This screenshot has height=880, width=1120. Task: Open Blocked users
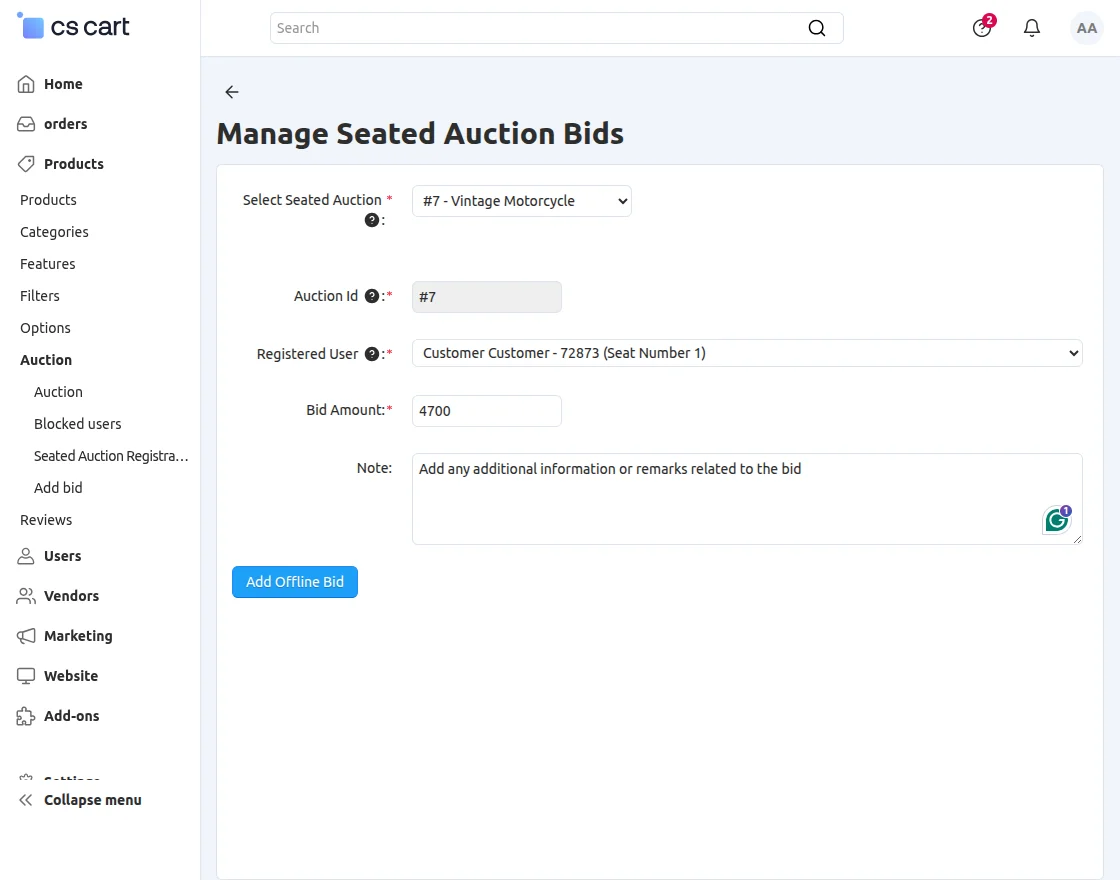tap(77, 424)
